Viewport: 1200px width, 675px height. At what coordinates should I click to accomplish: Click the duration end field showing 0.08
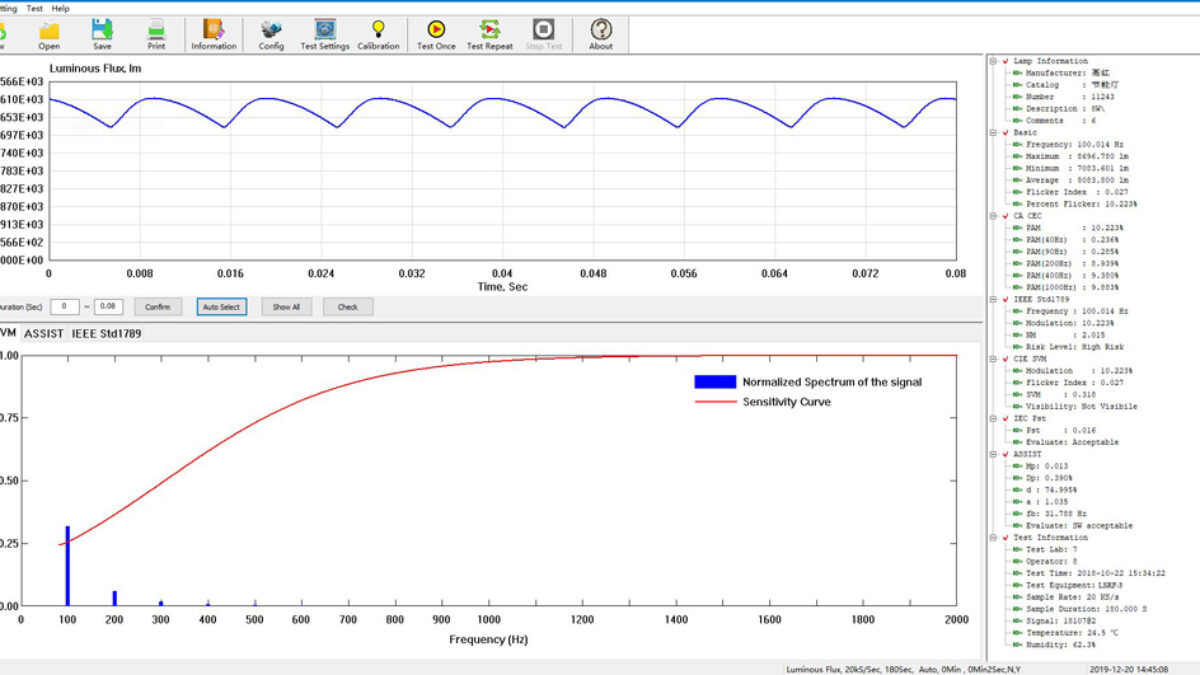(108, 307)
